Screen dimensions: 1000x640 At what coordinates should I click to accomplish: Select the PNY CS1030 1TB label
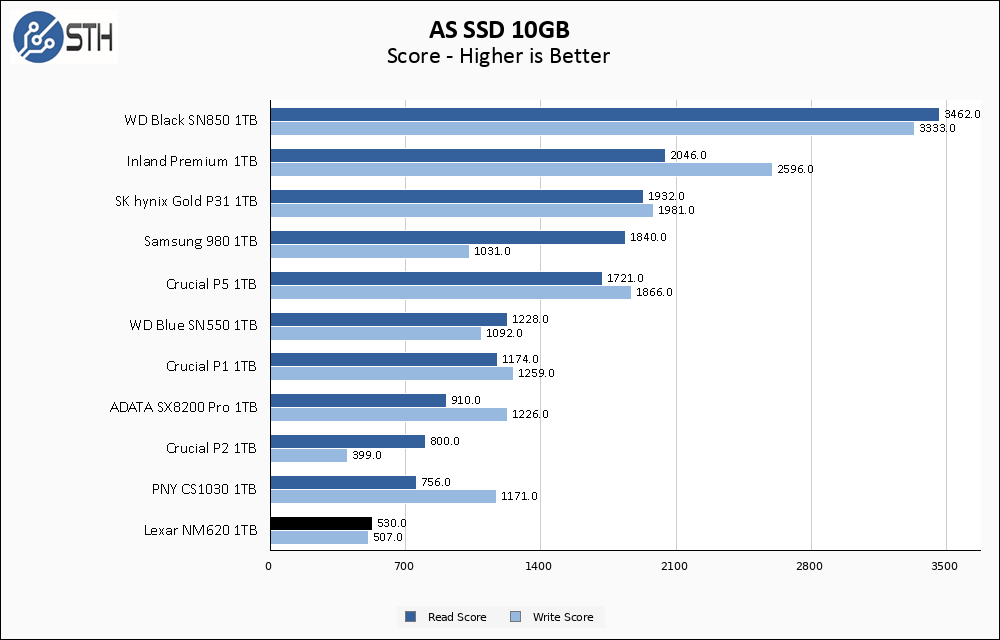204,489
